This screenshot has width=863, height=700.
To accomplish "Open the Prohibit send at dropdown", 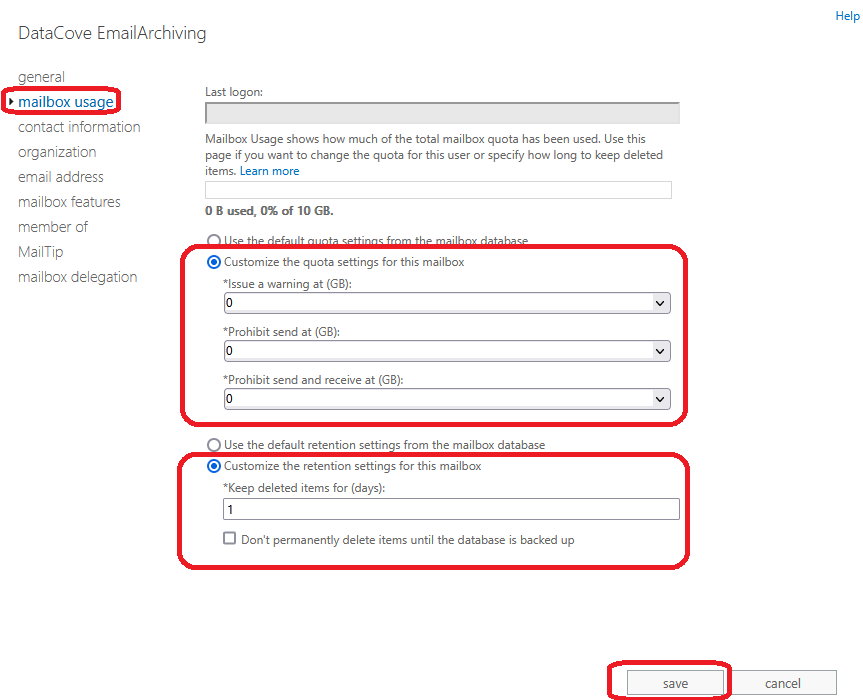I will tap(660, 351).
